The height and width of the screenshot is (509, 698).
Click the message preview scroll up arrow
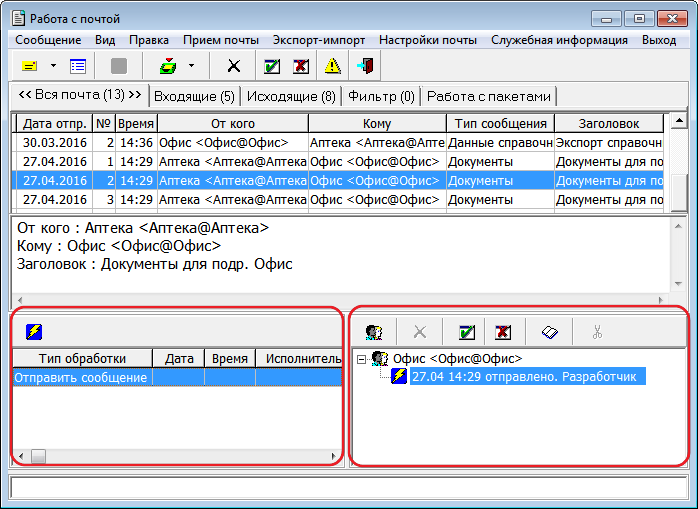(678, 226)
